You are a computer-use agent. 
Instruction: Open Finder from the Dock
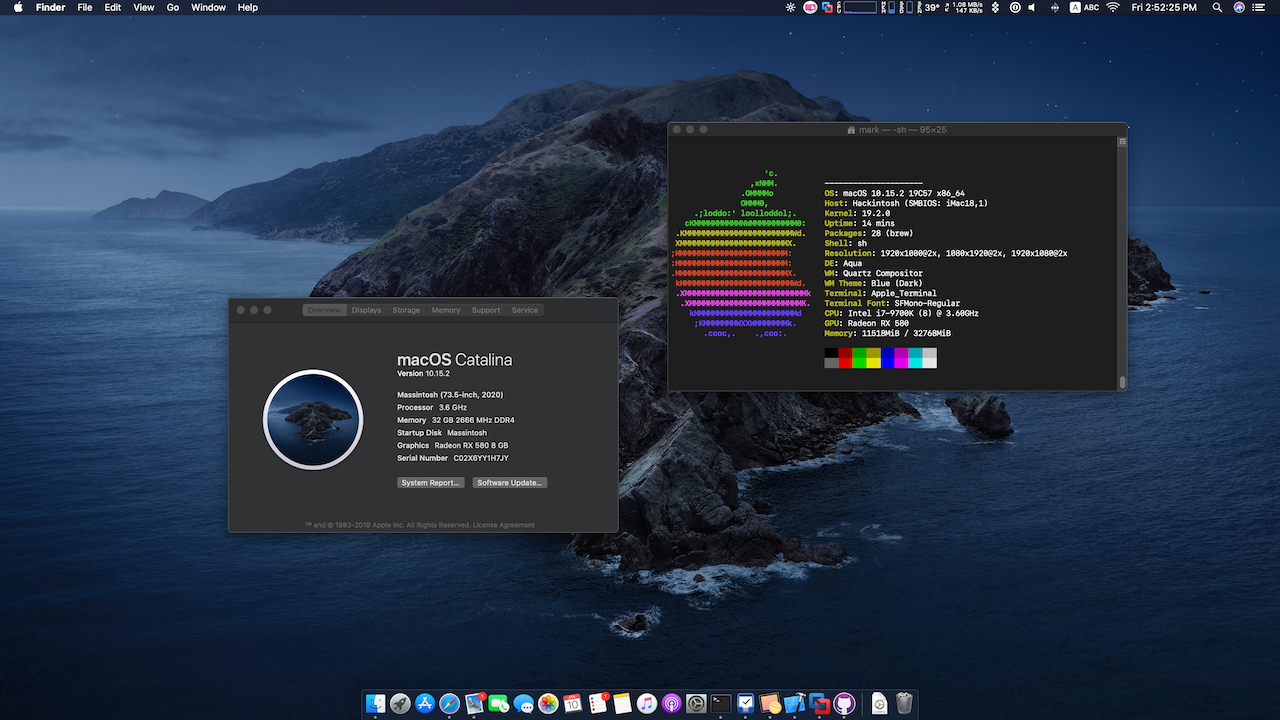point(376,704)
